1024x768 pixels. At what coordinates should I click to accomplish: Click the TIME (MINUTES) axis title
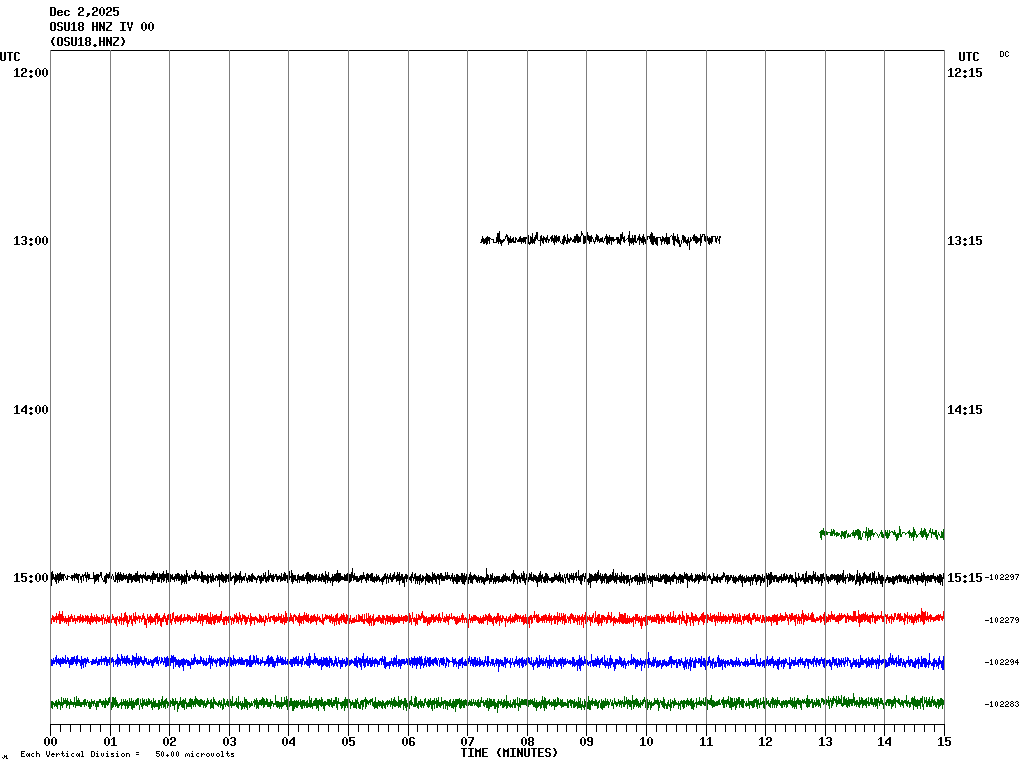click(x=509, y=753)
